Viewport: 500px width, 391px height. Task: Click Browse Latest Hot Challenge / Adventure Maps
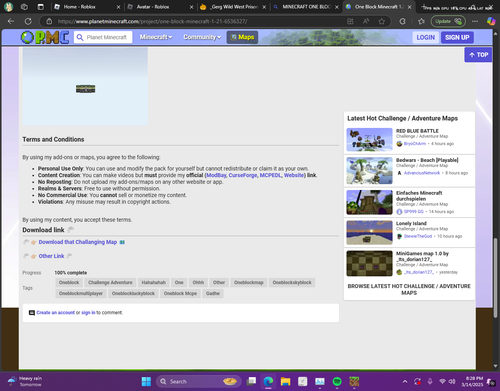click(409, 289)
